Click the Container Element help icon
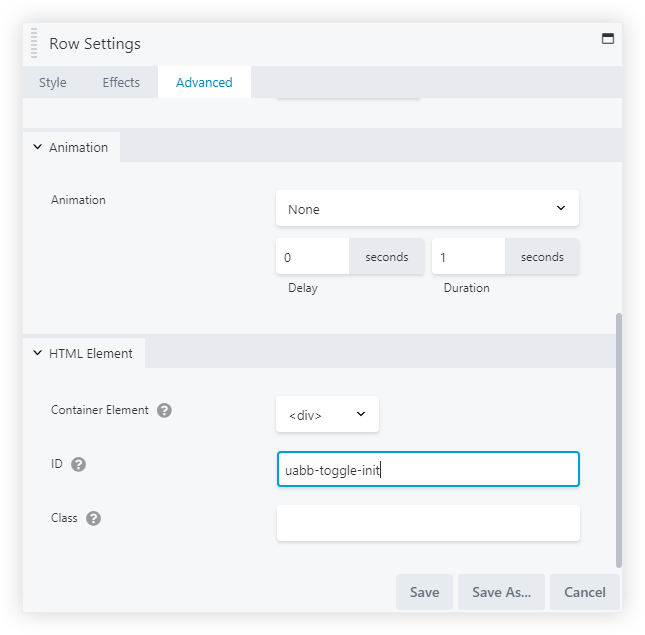This screenshot has height=635, width=645. pyautogui.click(x=165, y=410)
